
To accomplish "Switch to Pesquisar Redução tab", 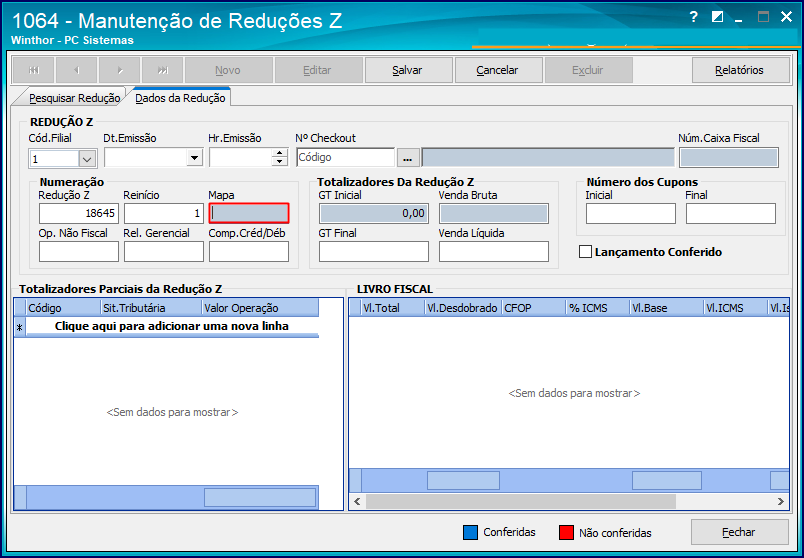I will point(74,98).
